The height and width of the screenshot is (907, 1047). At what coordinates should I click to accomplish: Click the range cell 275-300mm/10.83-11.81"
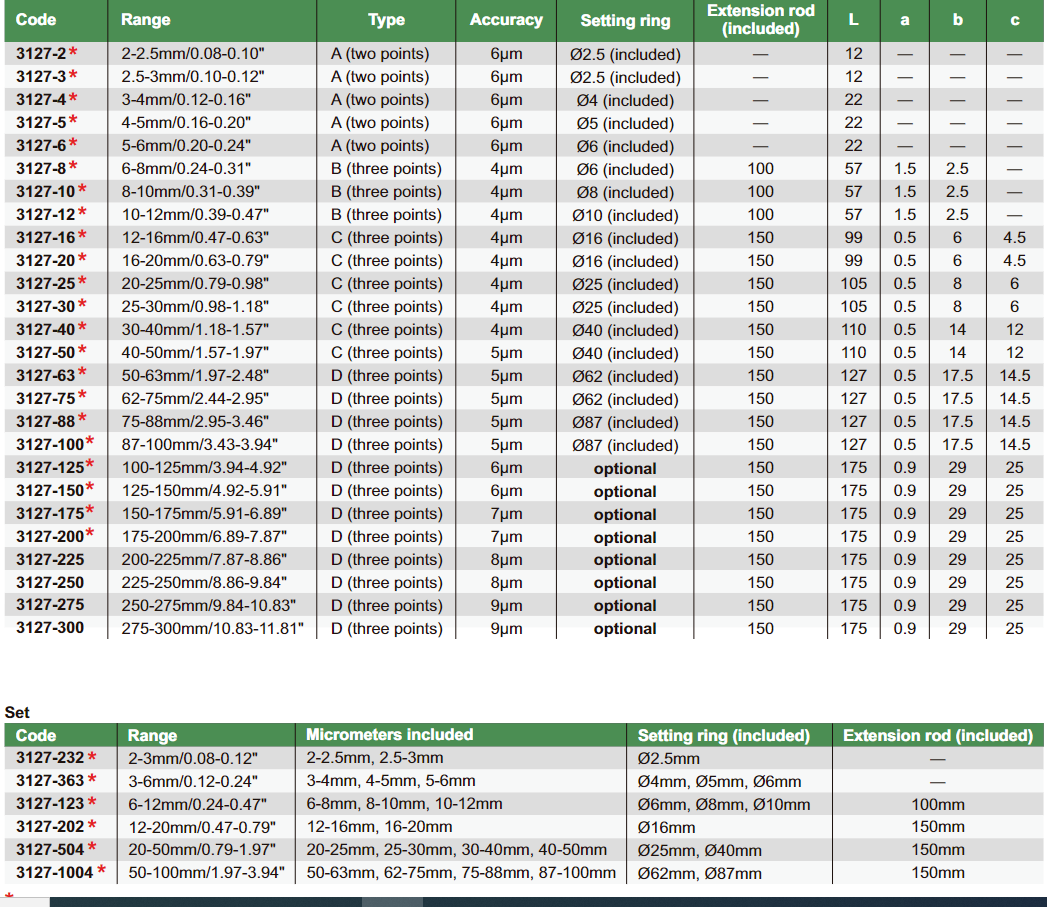212,629
